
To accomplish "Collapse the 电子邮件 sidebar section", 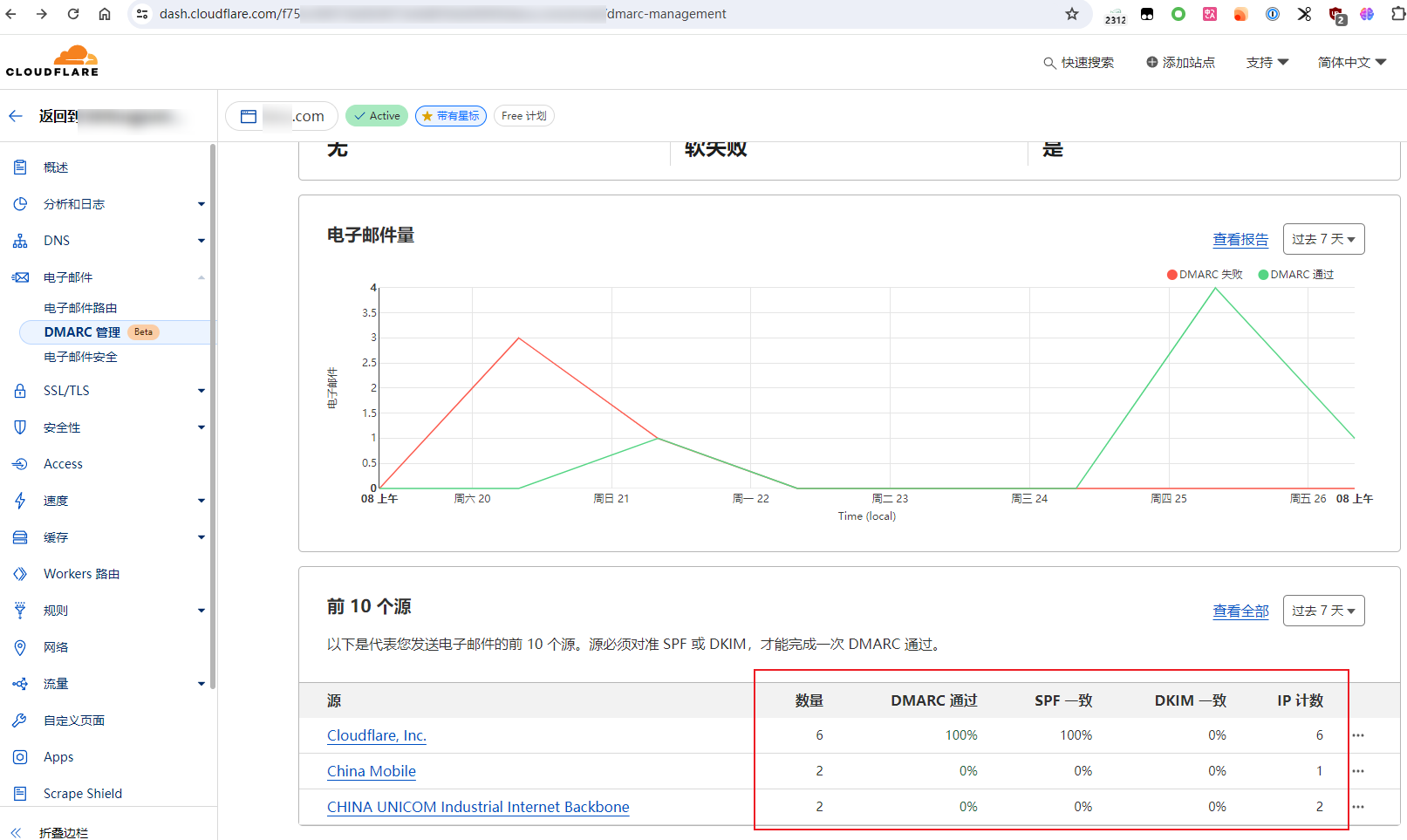I will click(x=201, y=277).
